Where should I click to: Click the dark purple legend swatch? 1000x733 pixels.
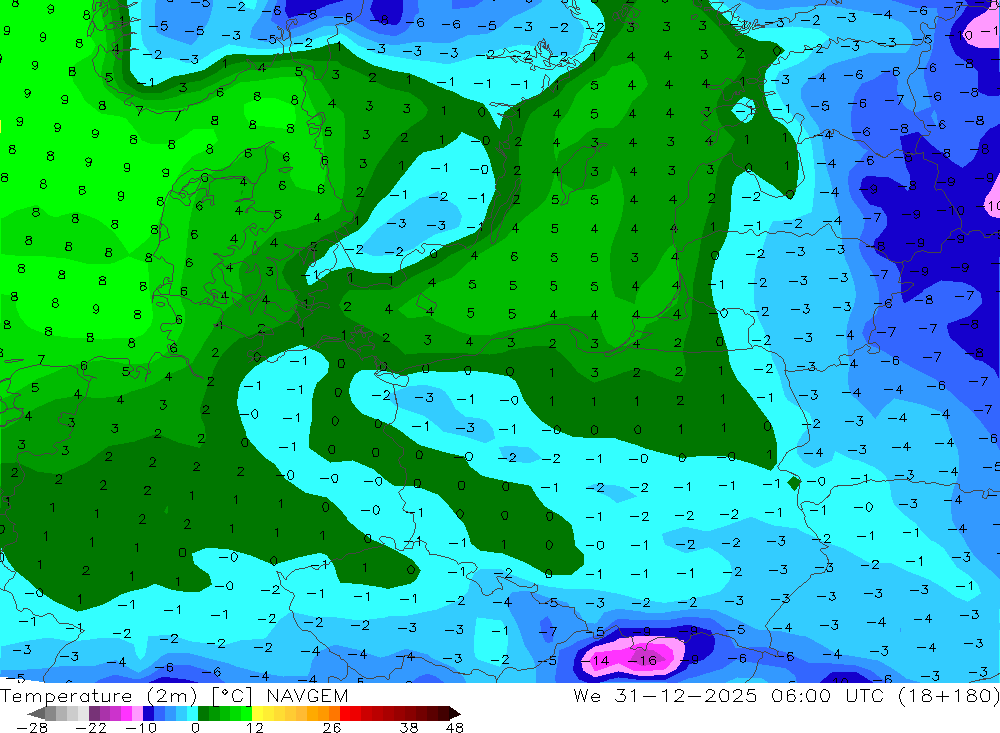(94, 713)
